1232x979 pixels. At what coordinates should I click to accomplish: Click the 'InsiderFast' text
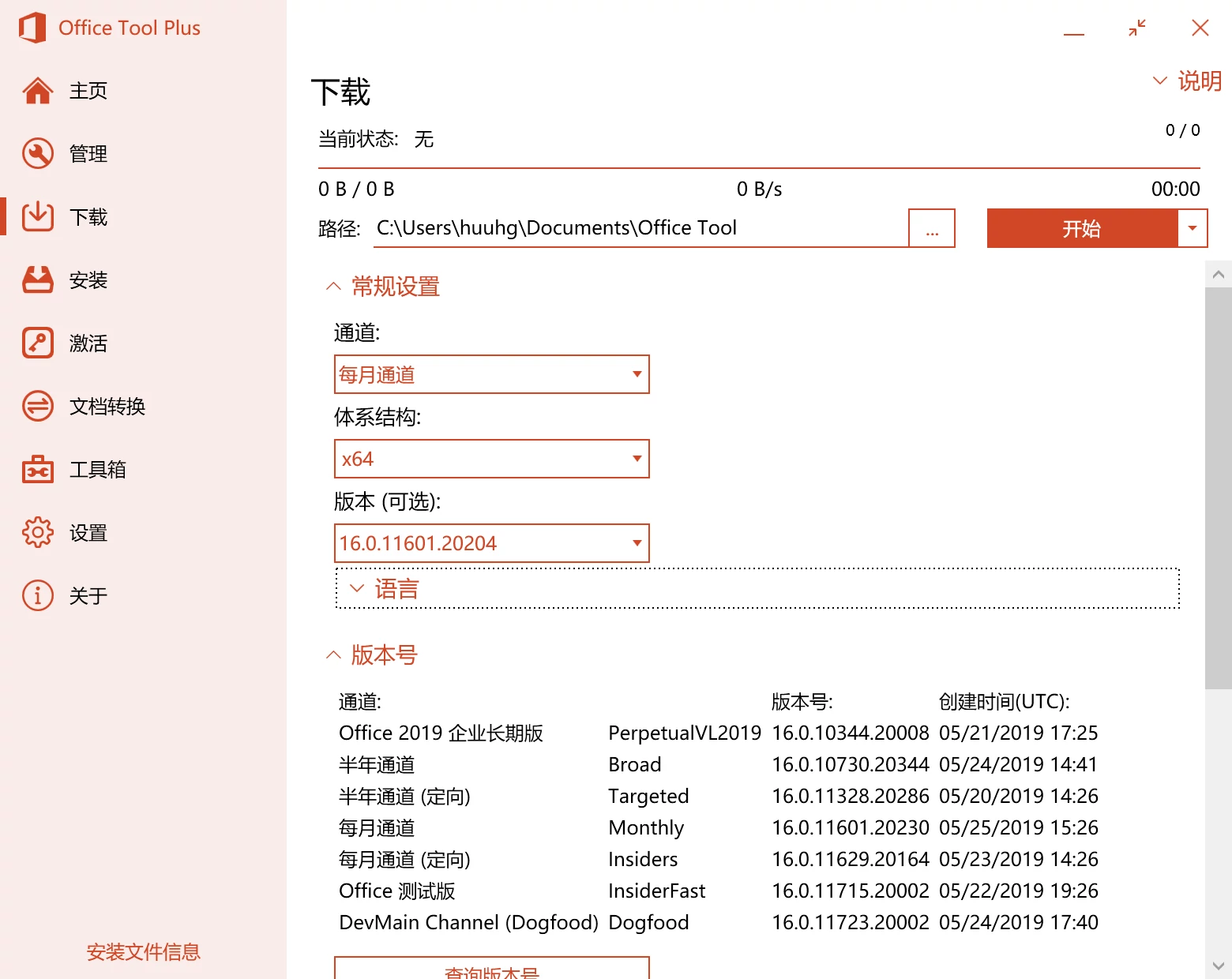point(657,891)
